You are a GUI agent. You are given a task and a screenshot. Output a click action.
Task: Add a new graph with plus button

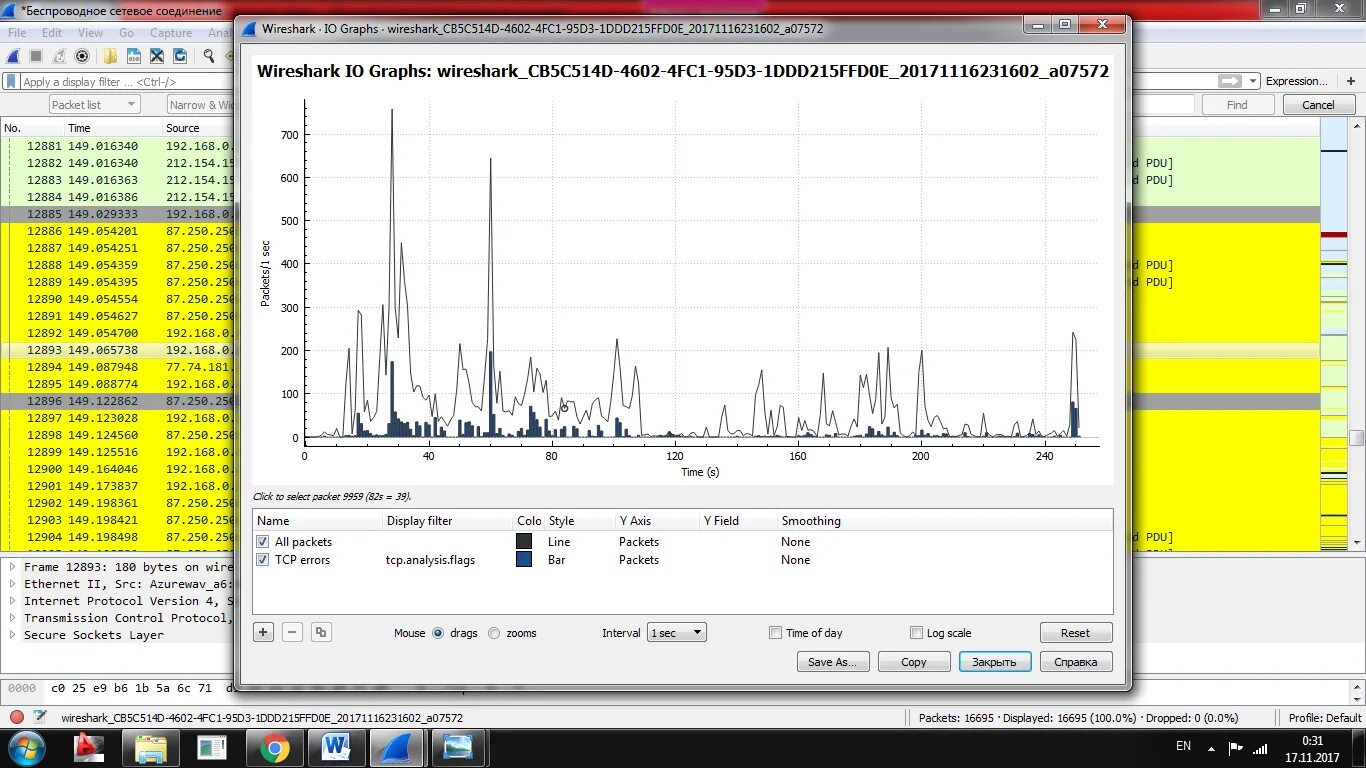263,632
